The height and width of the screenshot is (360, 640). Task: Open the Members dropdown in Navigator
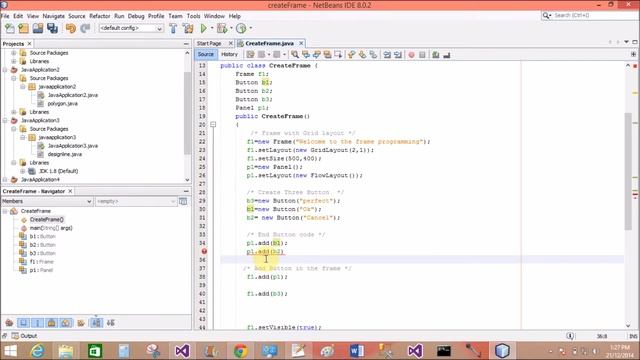tap(47, 201)
